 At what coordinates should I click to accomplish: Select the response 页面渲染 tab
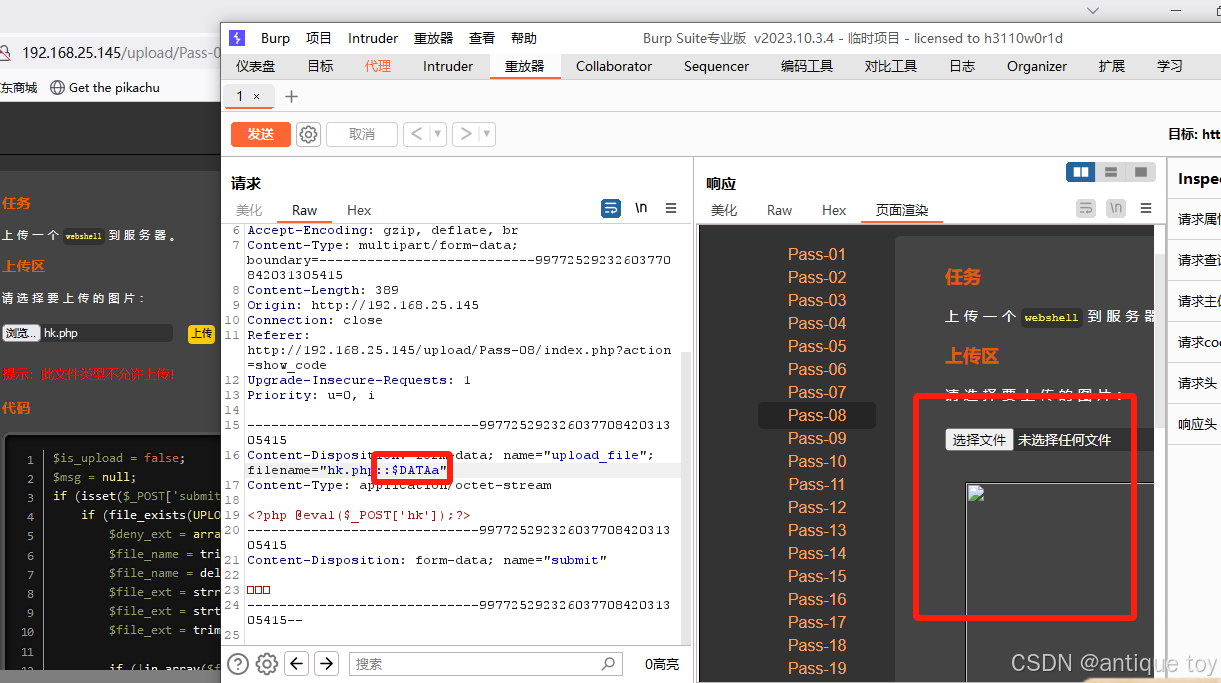(902, 210)
